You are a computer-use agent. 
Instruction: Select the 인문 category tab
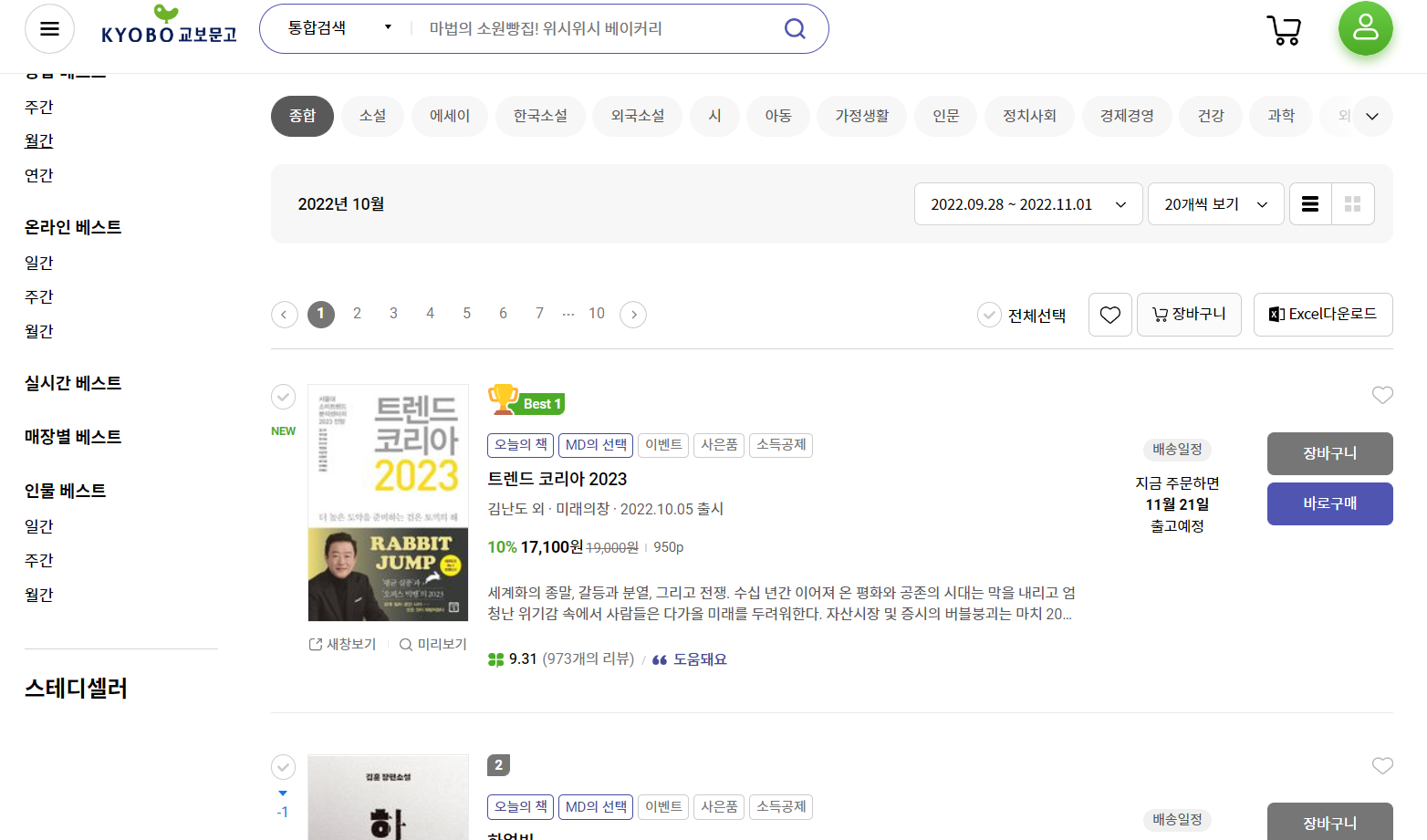point(946,116)
